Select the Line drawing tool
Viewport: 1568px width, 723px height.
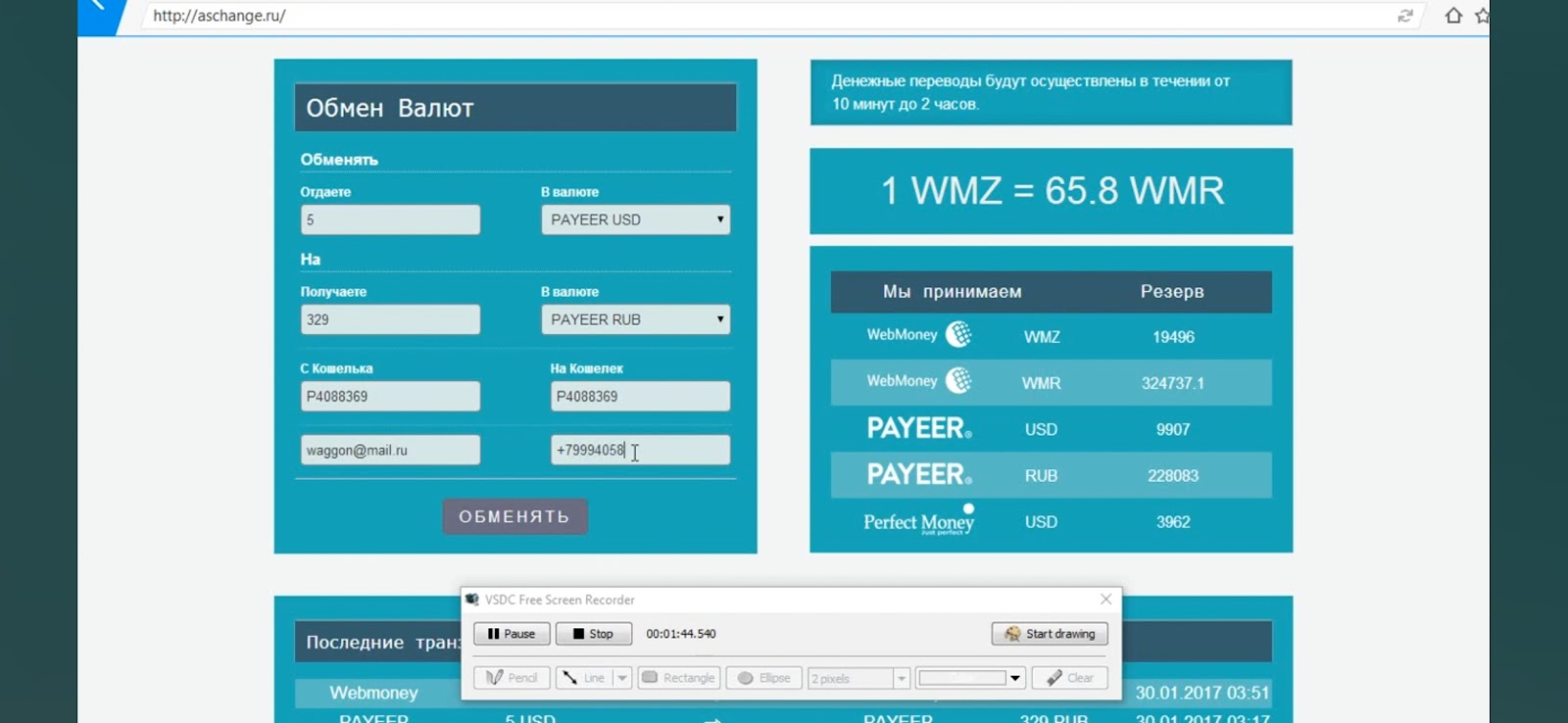tap(584, 678)
